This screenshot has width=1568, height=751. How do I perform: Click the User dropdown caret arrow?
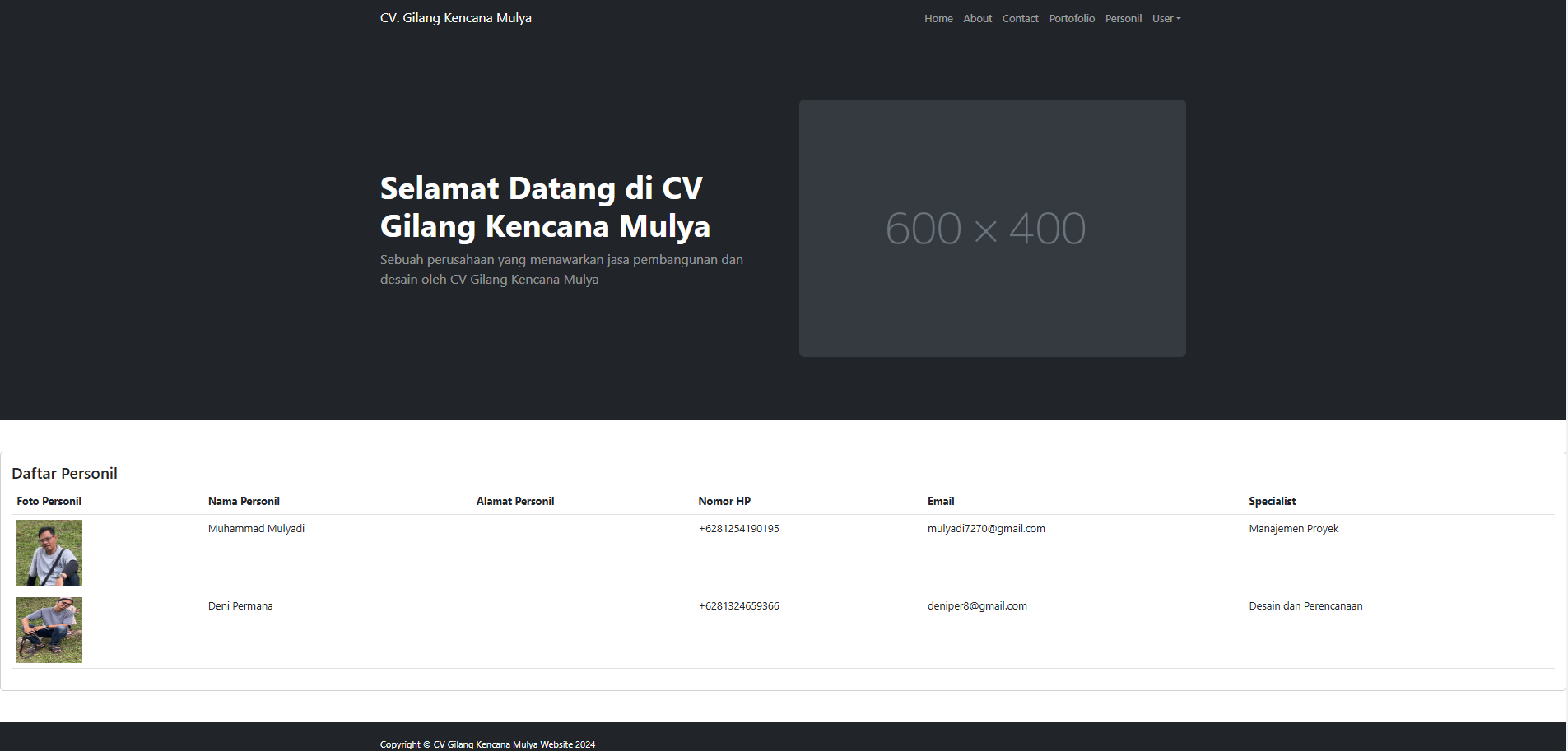click(x=1178, y=19)
